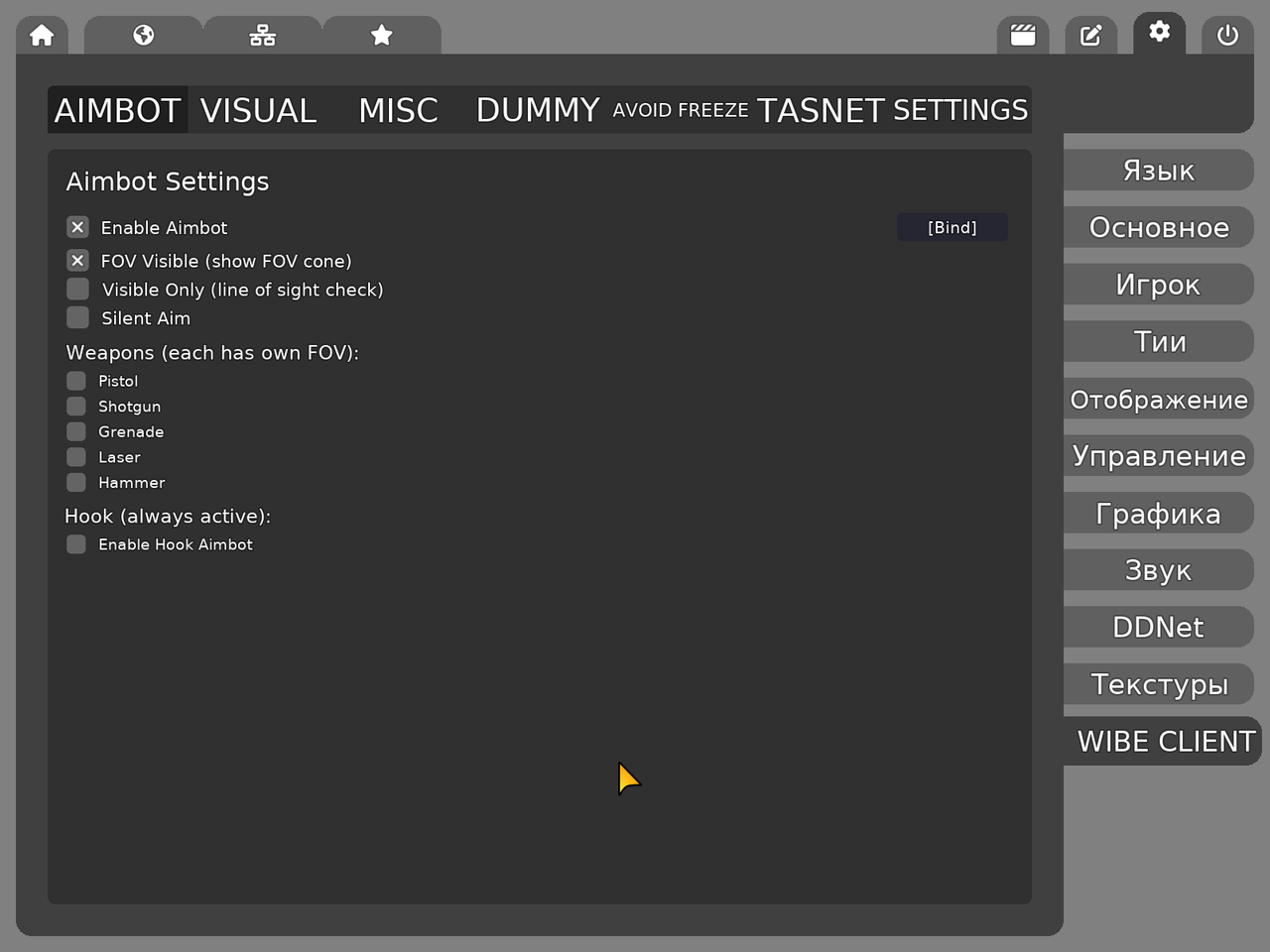Check the Laser weapon box
The height and width of the screenshot is (952, 1270).
pos(76,457)
